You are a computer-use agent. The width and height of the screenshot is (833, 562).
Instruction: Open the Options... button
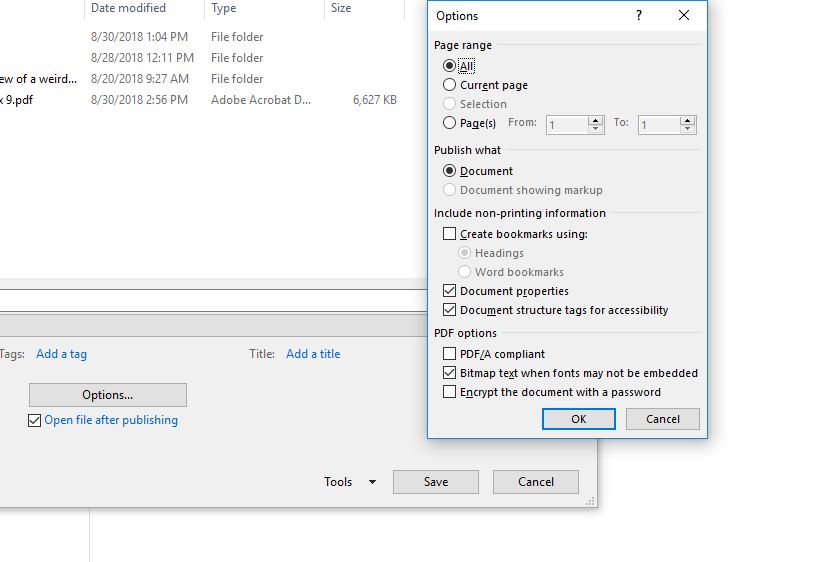pos(108,395)
